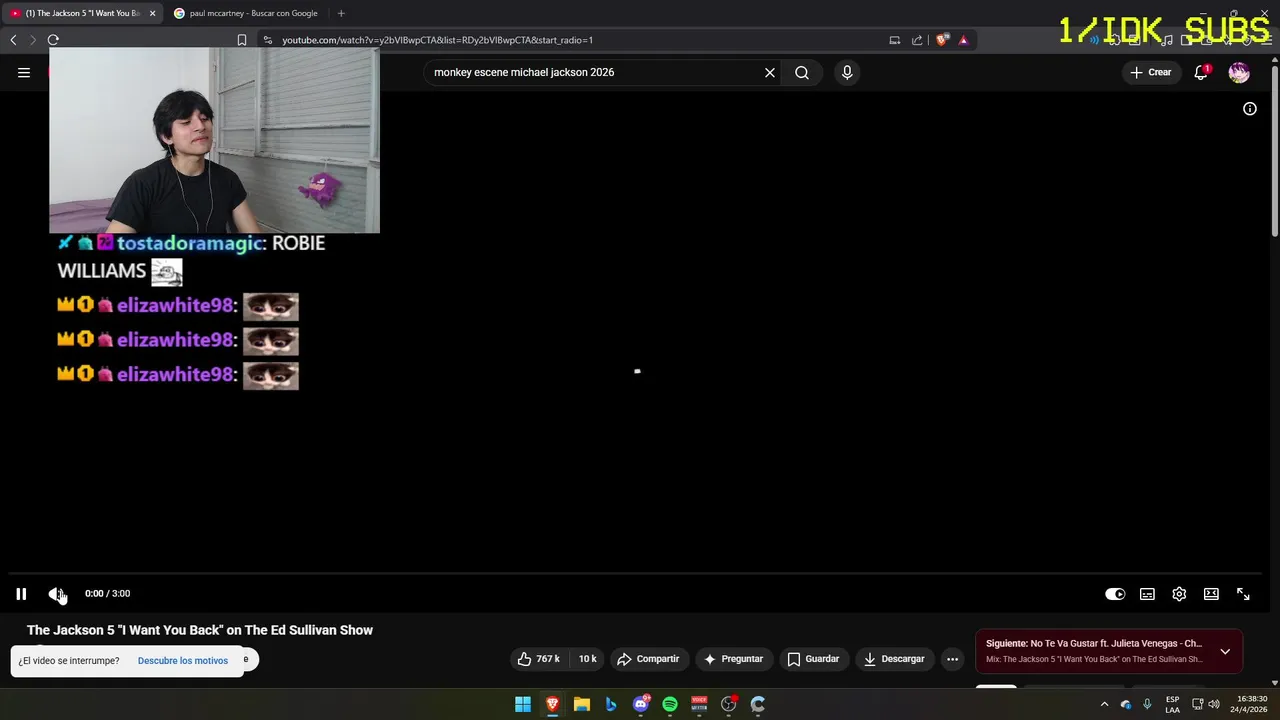Click the share page icon in address bar
The width and height of the screenshot is (1280, 720).
(917, 40)
